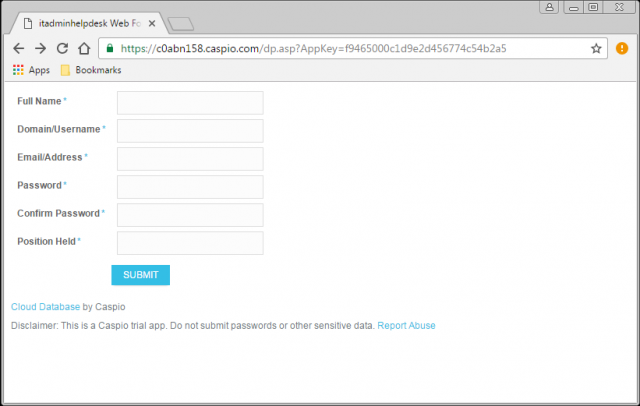The width and height of the screenshot is (640, 406).
Task: Click into the Password field
Action: tap(190, 187)
